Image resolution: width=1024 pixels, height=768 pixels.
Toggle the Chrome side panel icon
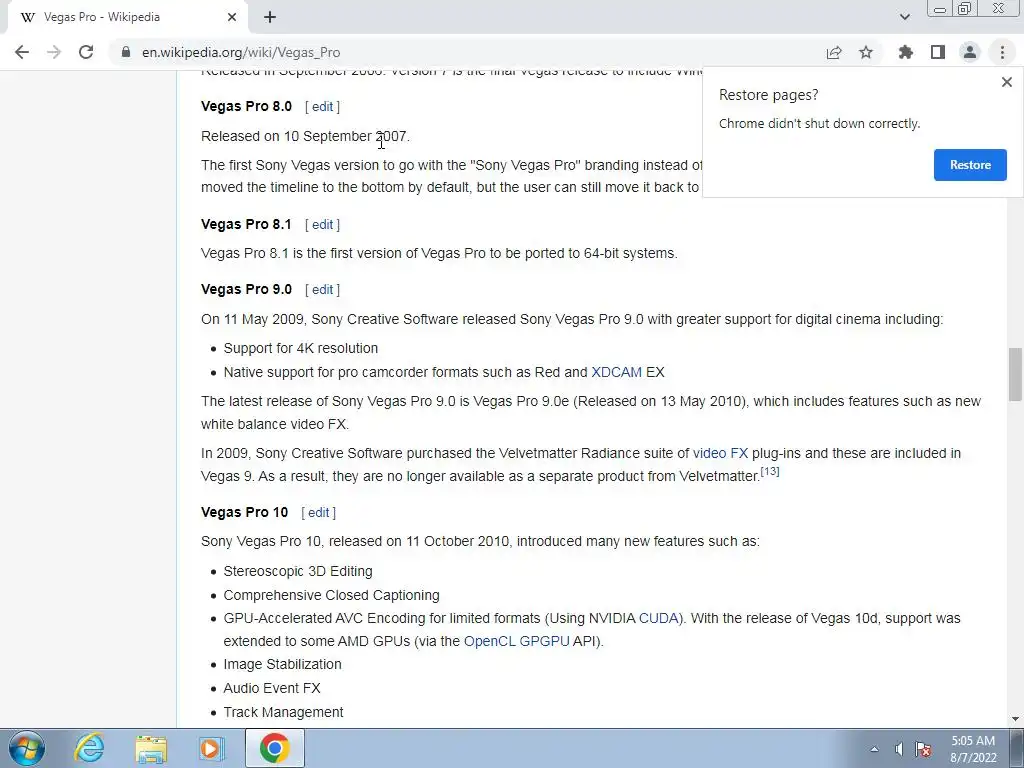pos(938,52)
